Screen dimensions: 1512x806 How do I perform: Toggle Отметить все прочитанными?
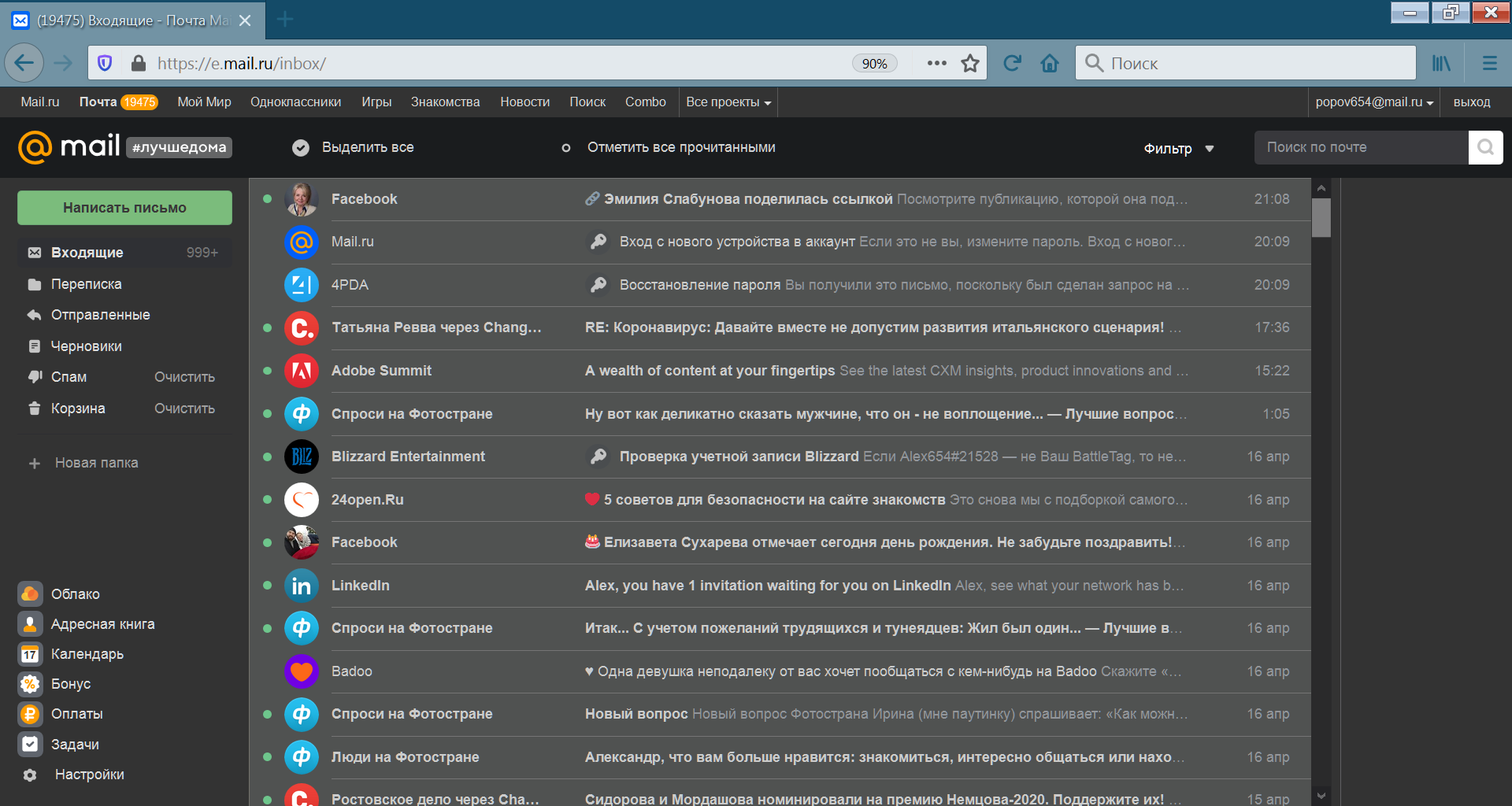point(565,147)
